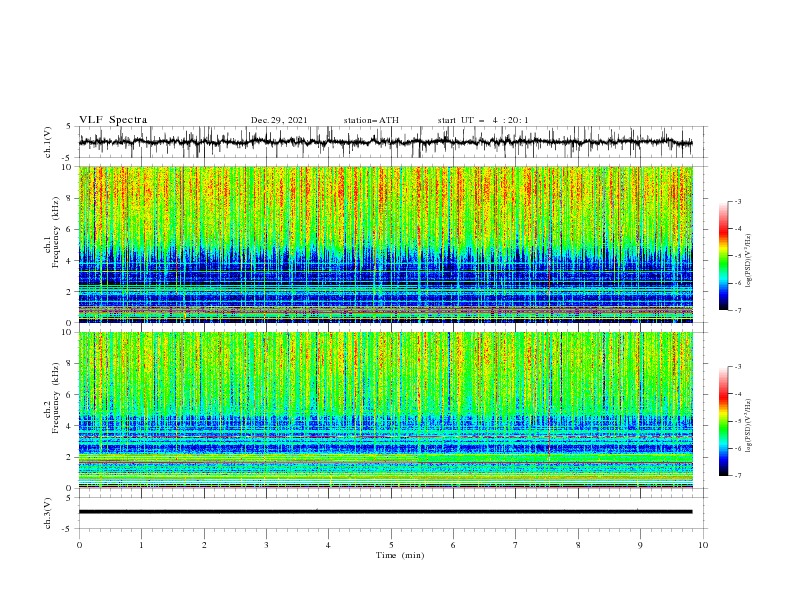Screen dimensions: 792x612
Task: Click the time axis tick label "3"
Action: 266,545
